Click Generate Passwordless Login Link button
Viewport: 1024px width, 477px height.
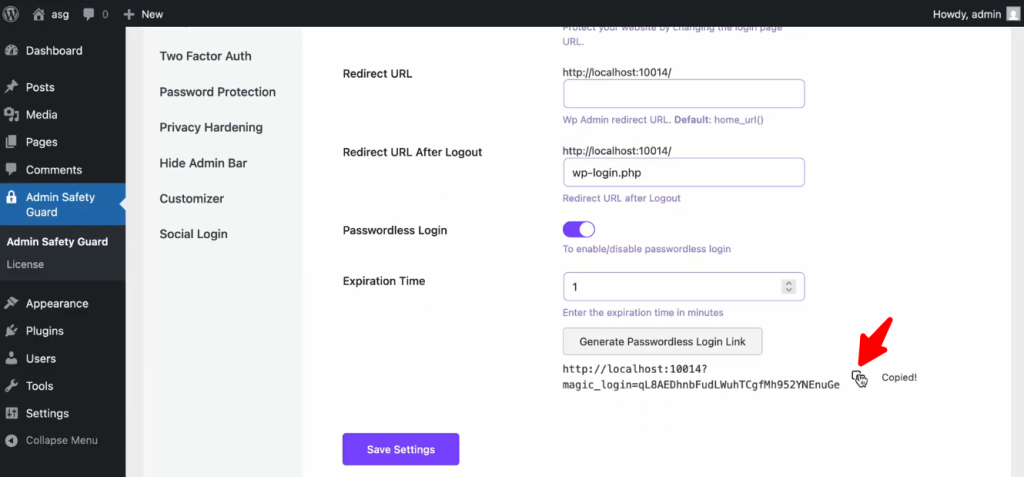click(x=662, y=341)
